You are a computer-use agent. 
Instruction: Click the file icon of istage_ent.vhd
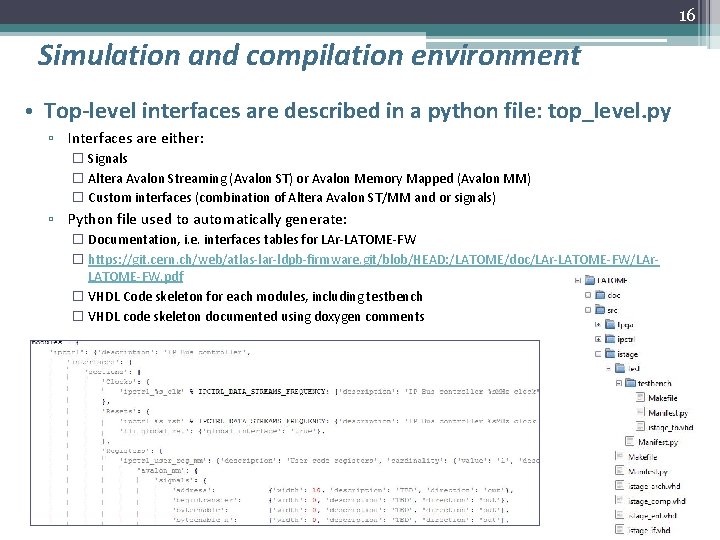pyautogui.click(x=620, y=515)
